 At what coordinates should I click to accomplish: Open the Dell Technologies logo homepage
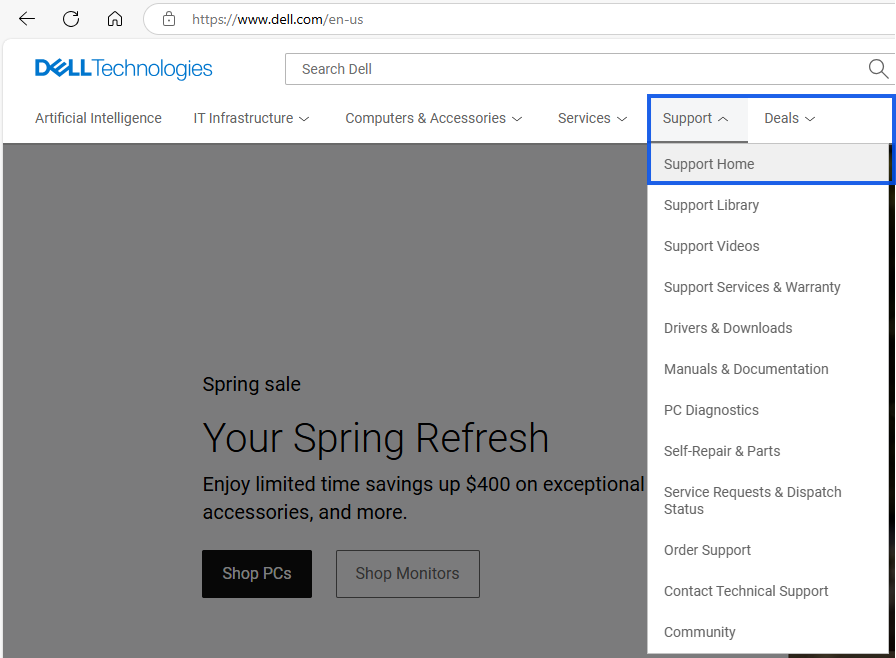pos(122,68)
